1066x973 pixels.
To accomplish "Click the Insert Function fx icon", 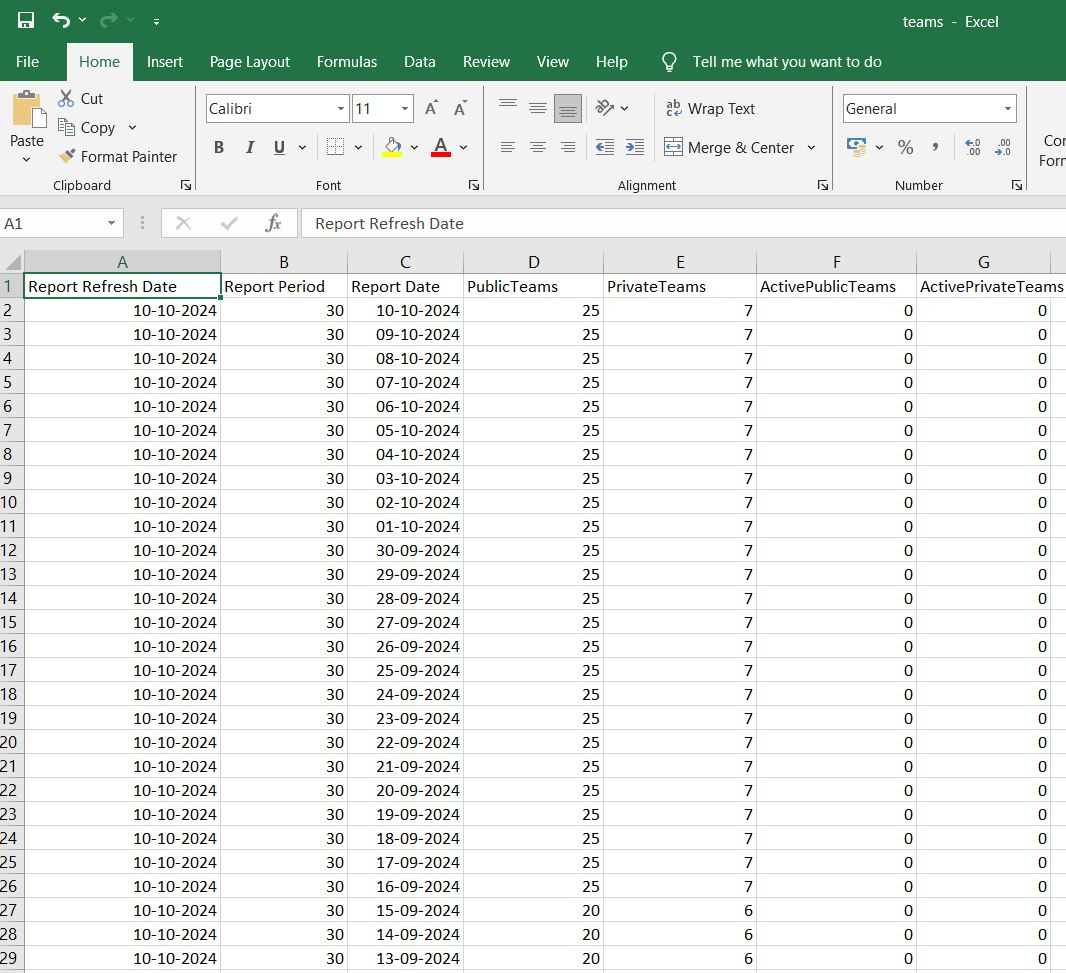I will (x=273, y=223).
